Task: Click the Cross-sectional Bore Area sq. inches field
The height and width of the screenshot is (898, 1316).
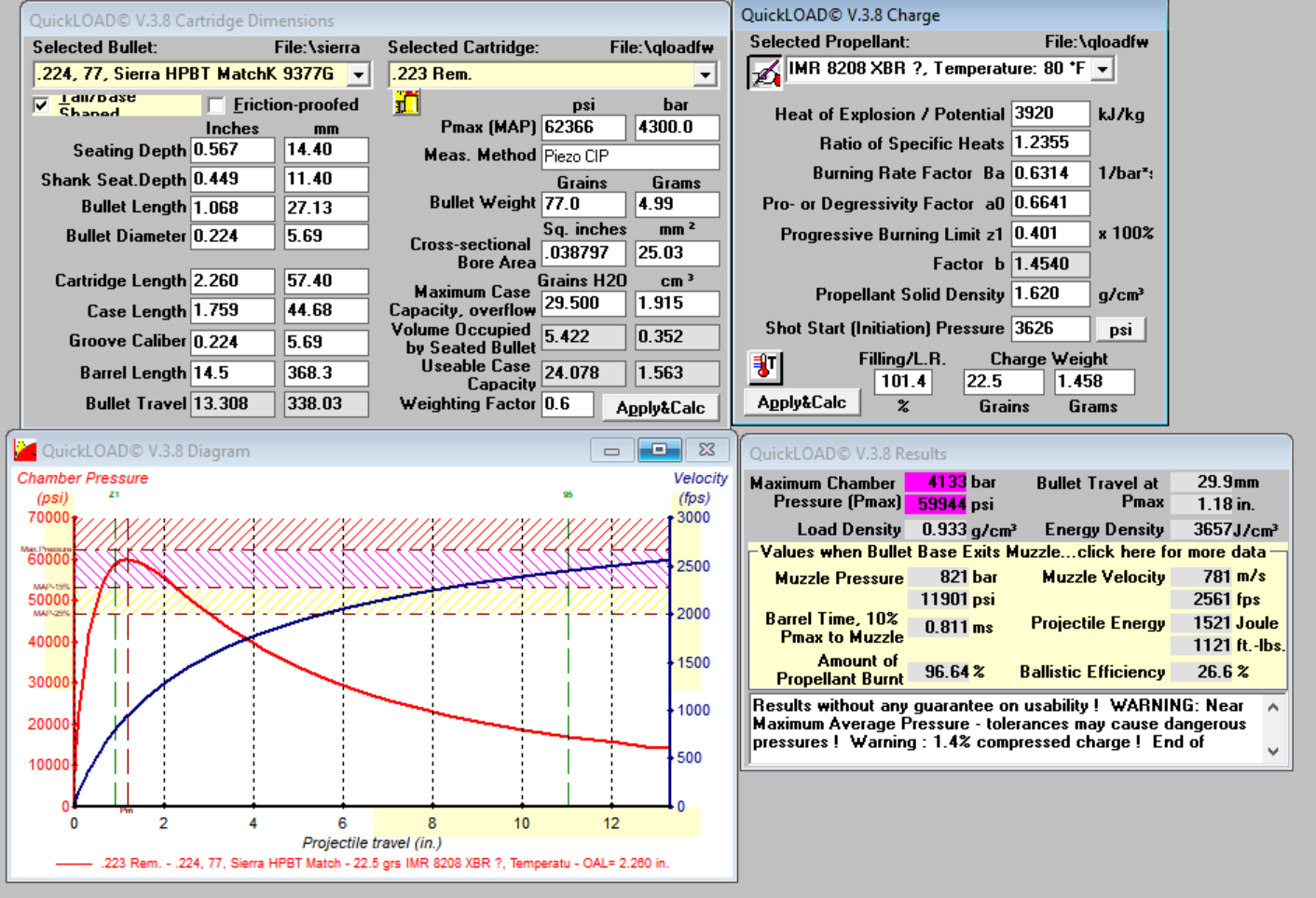Action: point(584,253)
